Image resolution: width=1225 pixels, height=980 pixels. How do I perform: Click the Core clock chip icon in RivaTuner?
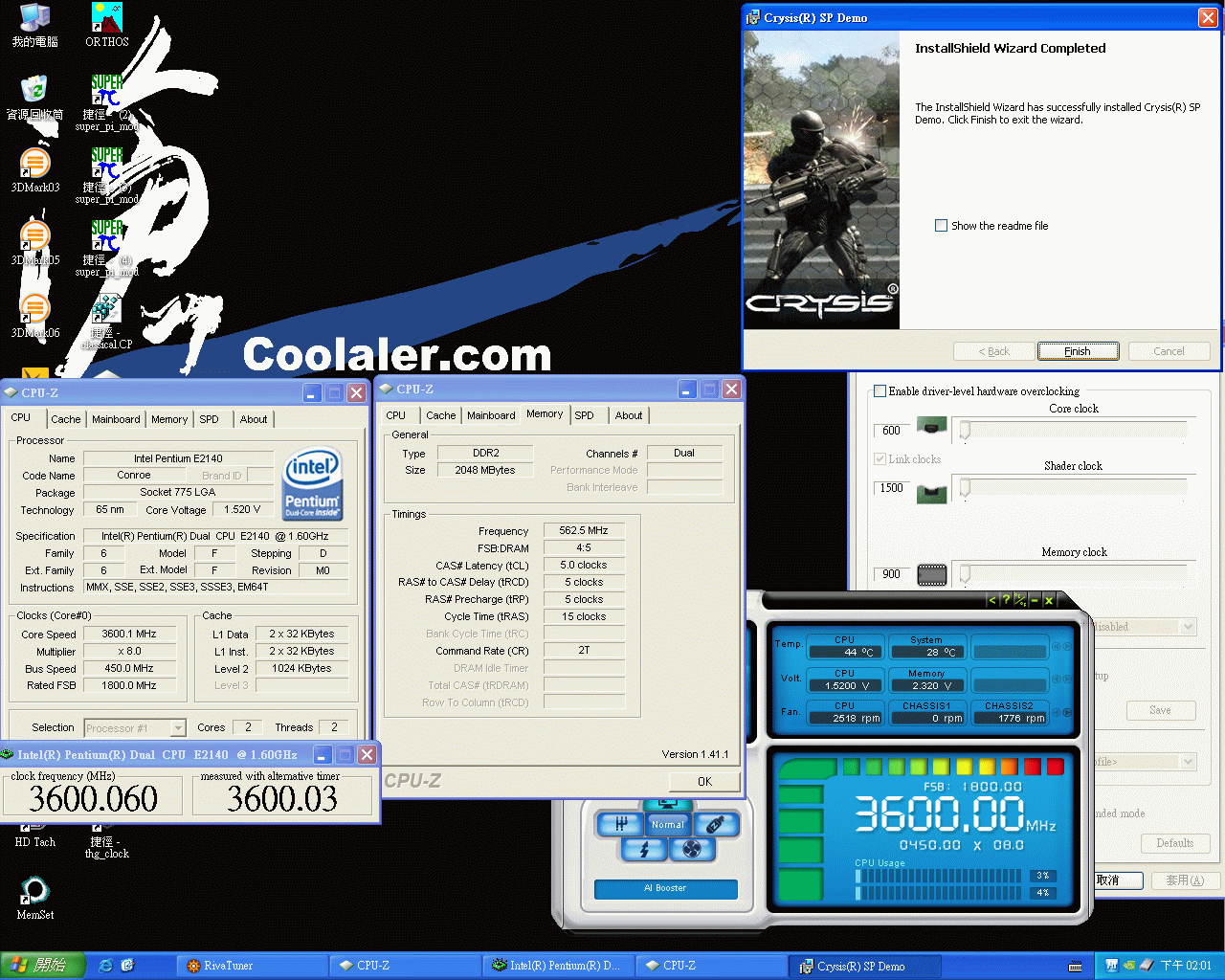pyautogui.click(x=932, y=425)
